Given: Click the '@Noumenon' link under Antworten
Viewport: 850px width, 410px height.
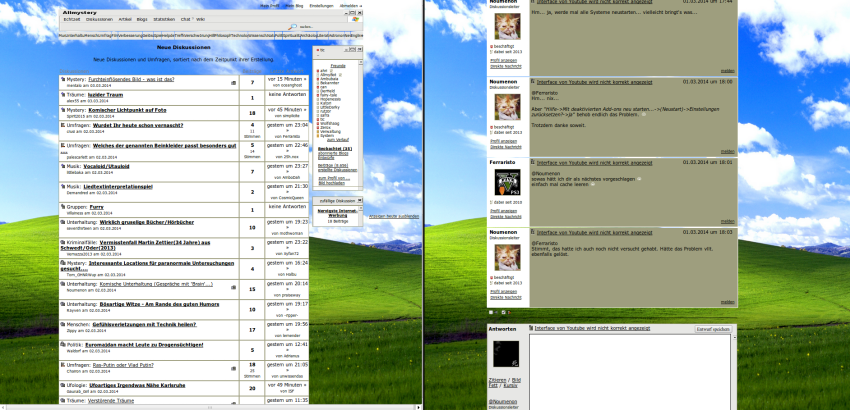Looking at the screenshot, I should (x=503, y=401).
